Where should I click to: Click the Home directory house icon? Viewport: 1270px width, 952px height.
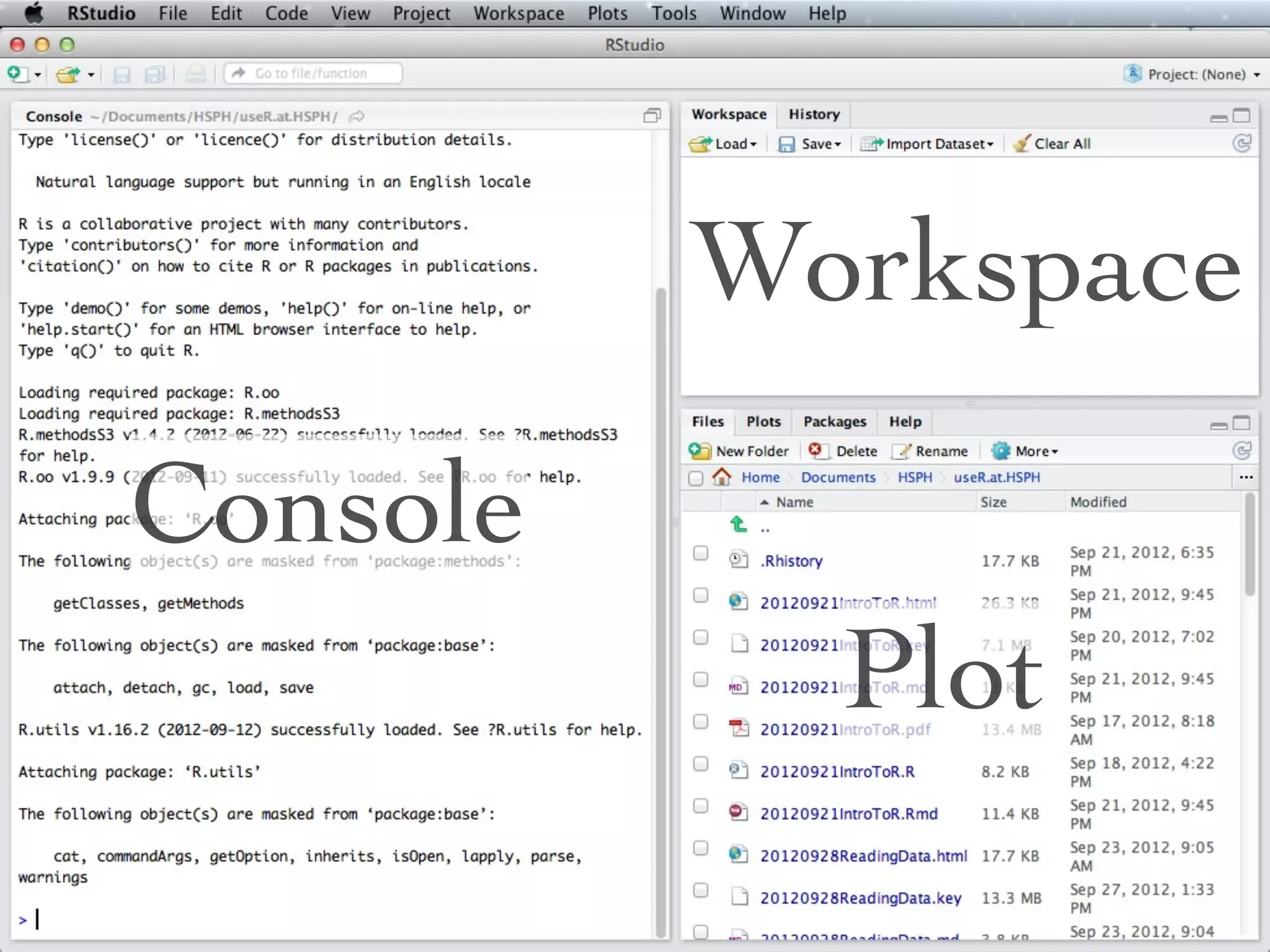722,477
